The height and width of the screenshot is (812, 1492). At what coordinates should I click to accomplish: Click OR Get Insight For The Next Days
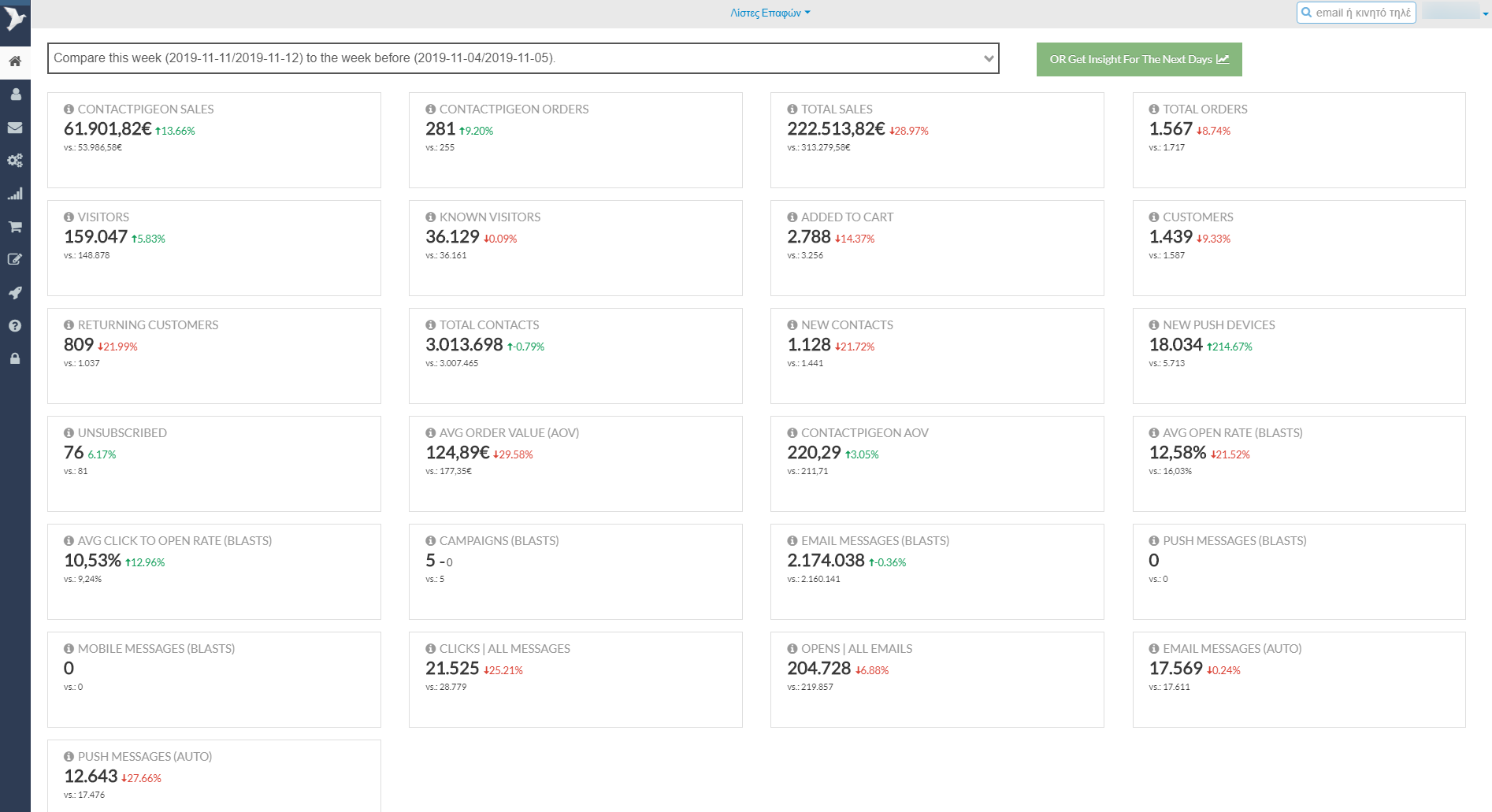tap(1139, 59)
